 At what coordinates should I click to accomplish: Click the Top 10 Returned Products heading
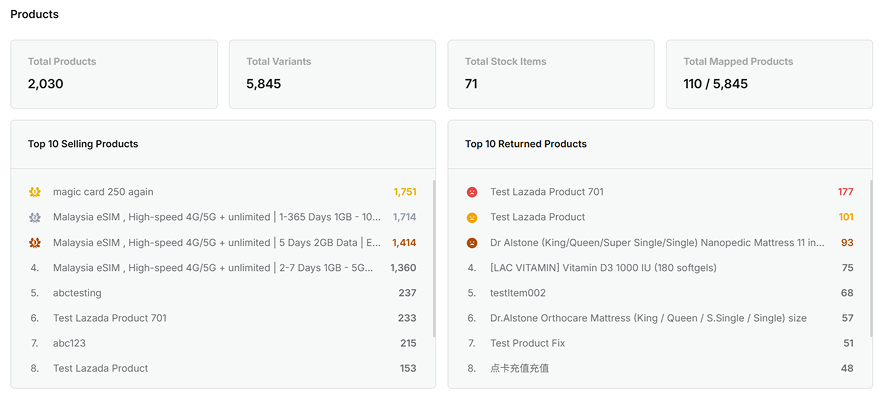pos(526,144)
